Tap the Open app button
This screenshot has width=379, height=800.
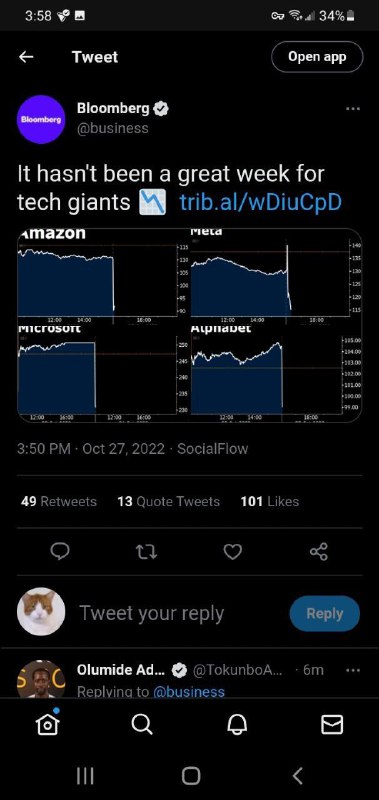tap(317, 57)
